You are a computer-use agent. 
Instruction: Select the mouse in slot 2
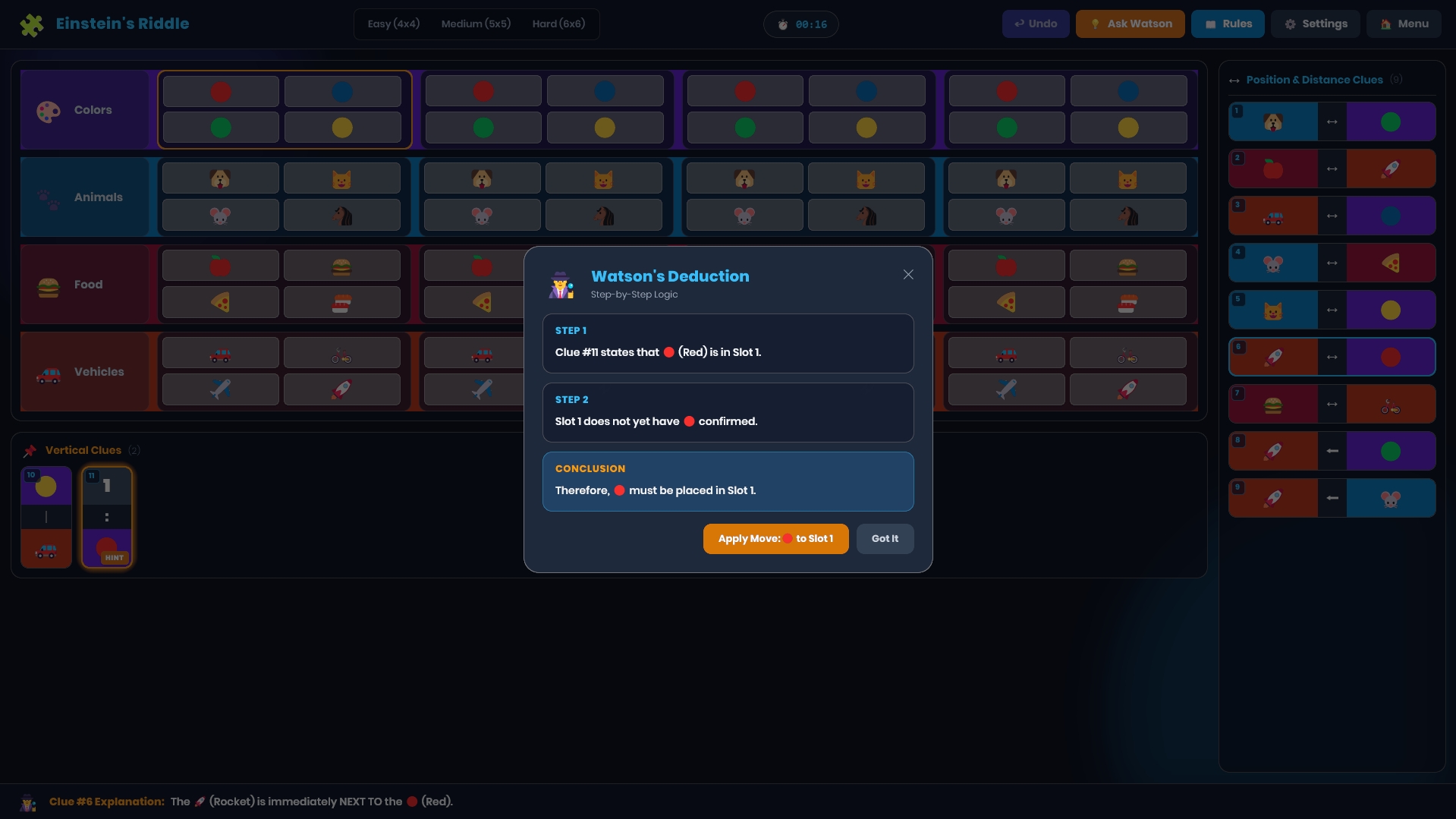coord(482,215)
